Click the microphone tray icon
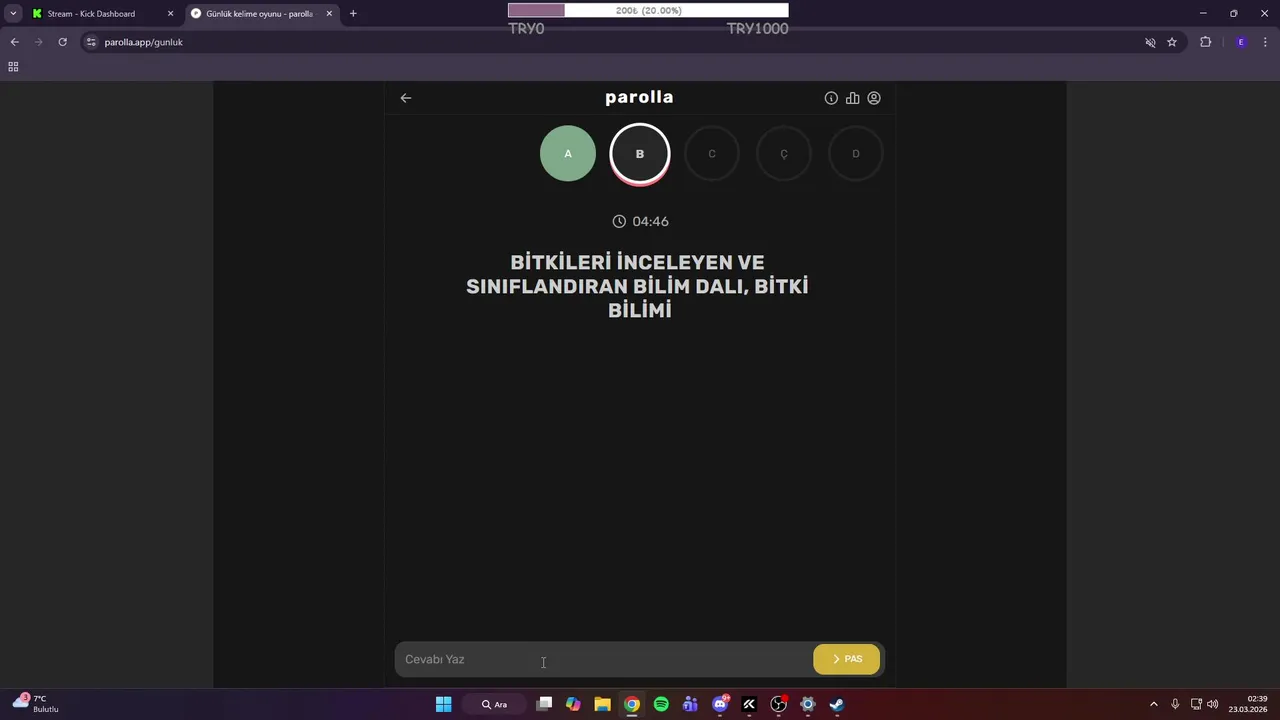 pyautogui.click(x=1175, y=704)
